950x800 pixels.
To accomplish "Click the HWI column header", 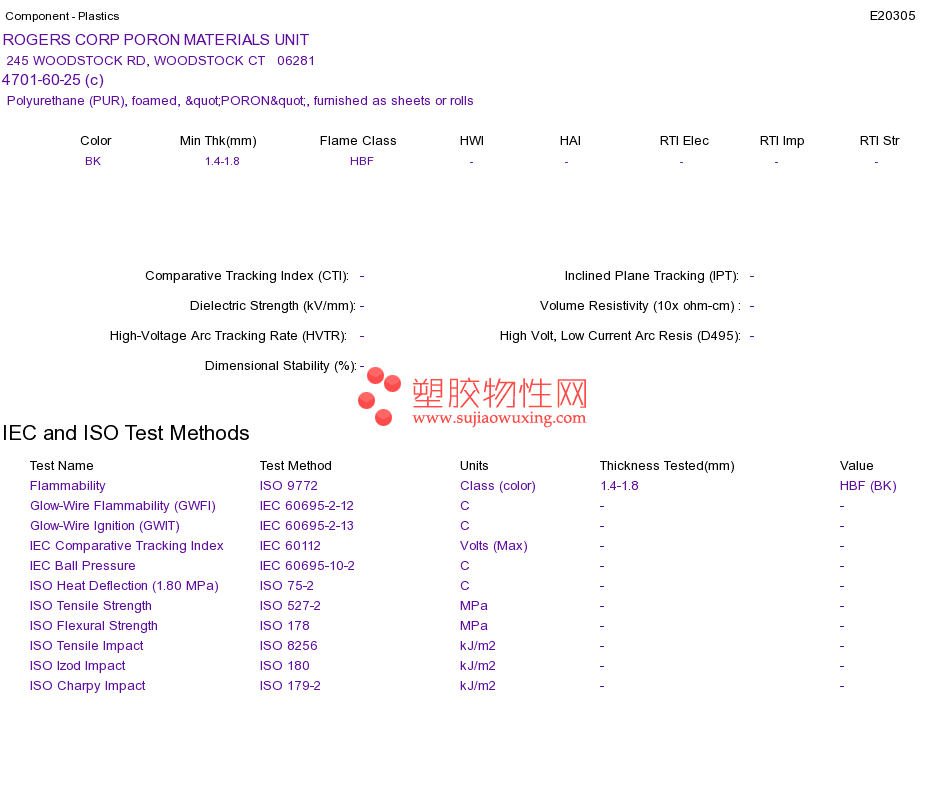I will coord(471,141).
